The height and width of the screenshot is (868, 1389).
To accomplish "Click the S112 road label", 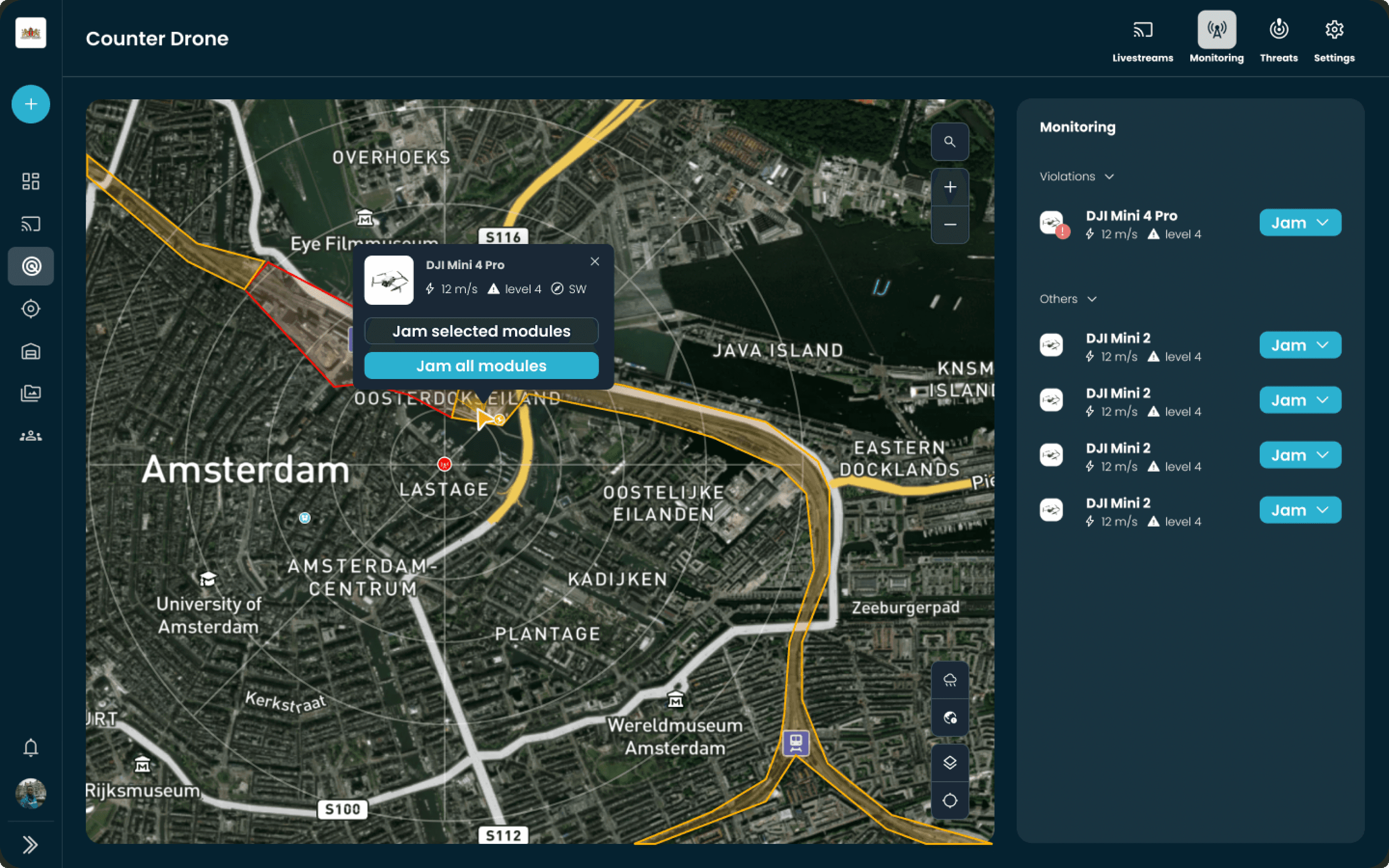I will [504, 835].
